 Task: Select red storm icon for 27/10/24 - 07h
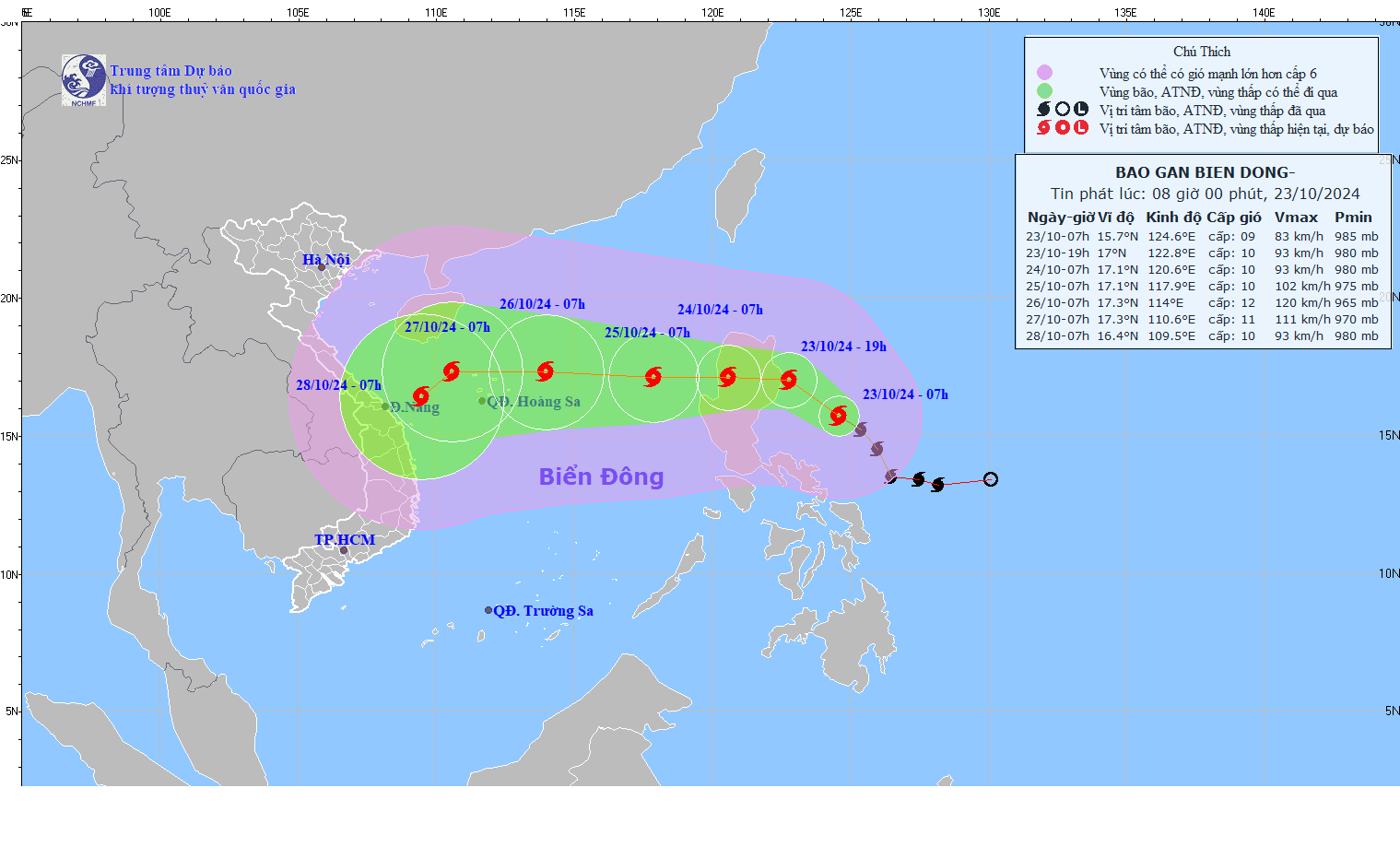coord(451,371)
